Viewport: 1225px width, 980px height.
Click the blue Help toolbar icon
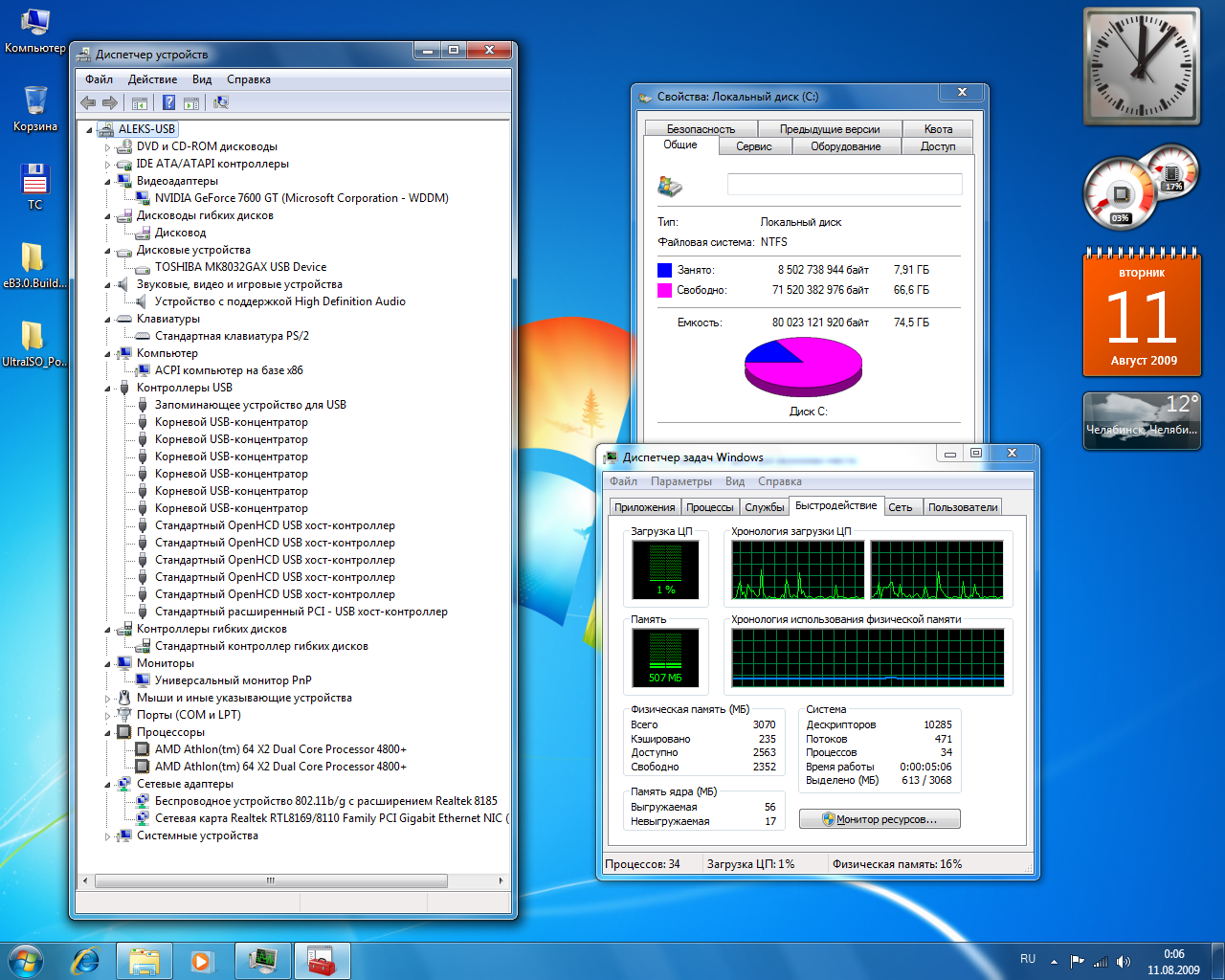[x=168, y=102]
